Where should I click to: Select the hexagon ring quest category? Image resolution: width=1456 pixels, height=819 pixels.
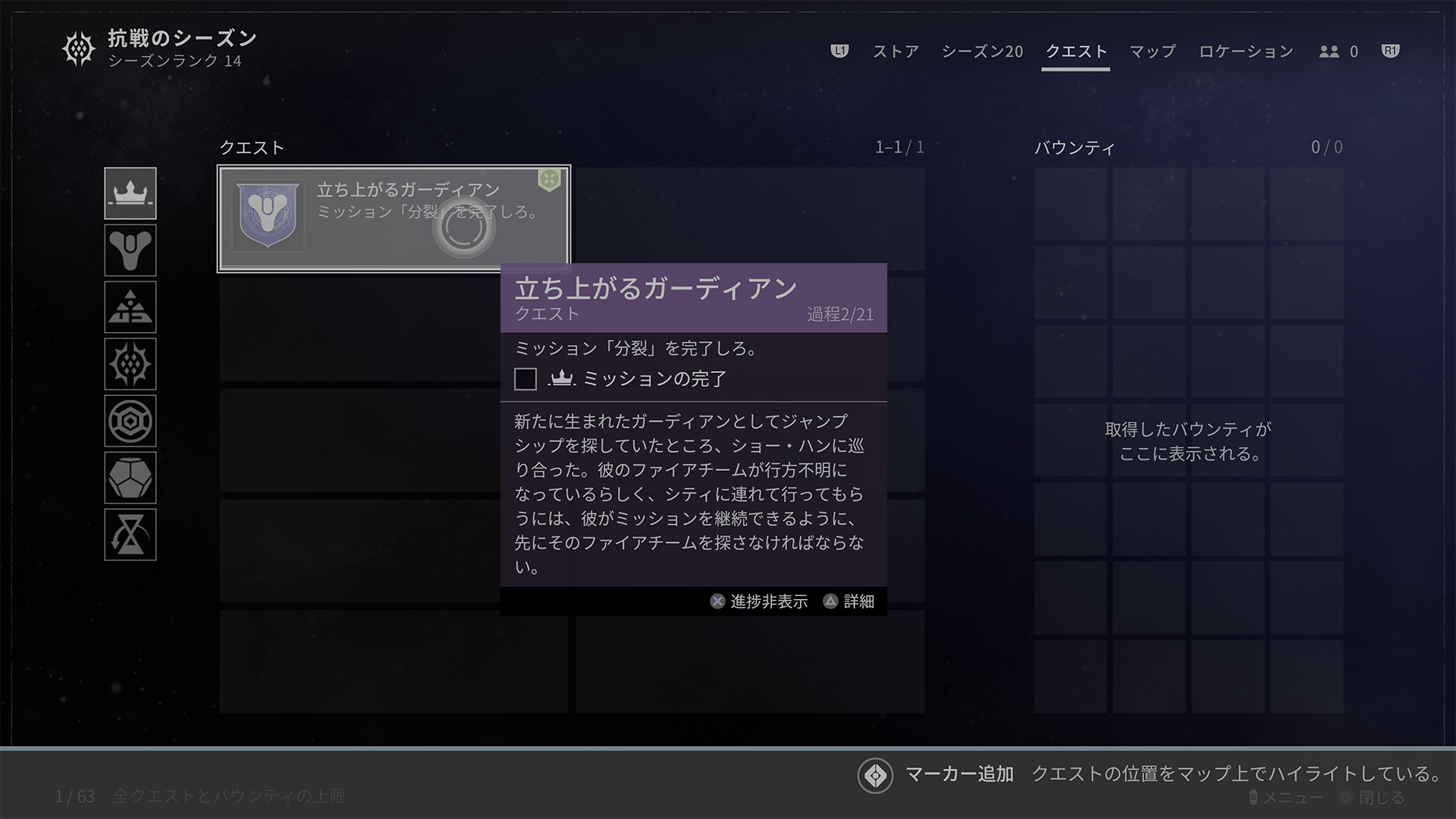pos(130,421)
